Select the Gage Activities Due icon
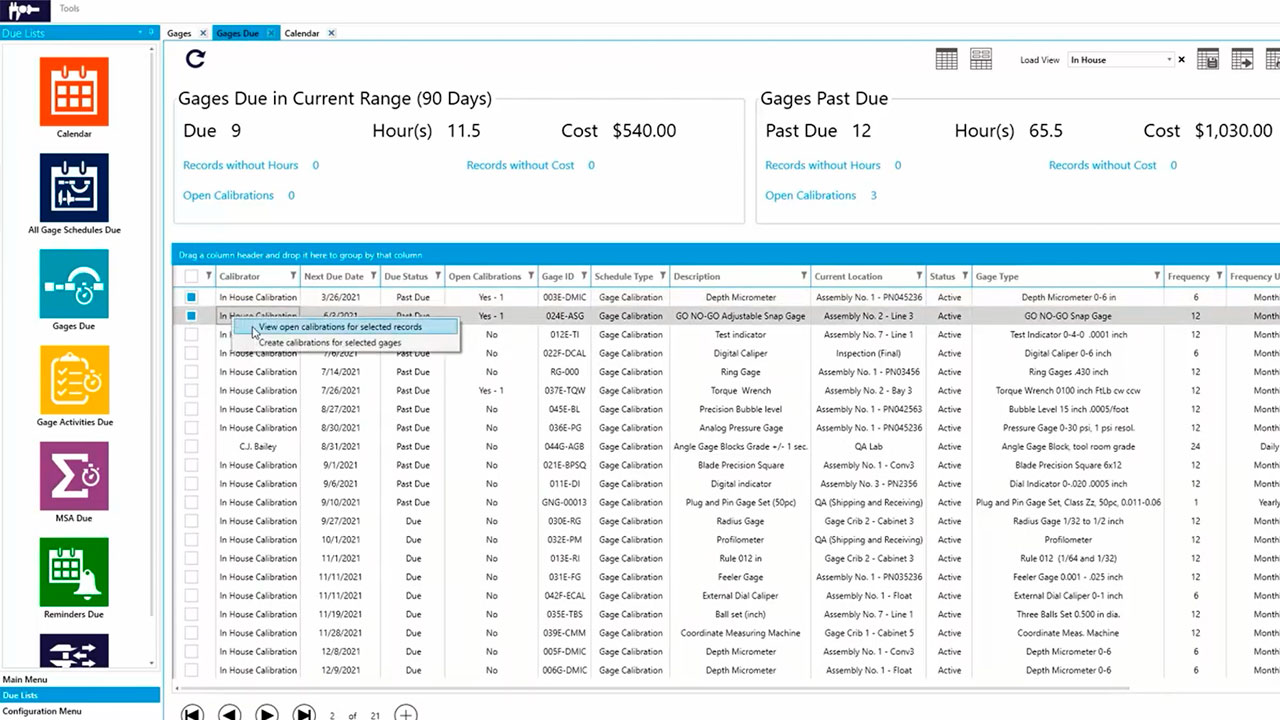The height and width of the screenshot is (720, 1280). pos(74,380)
